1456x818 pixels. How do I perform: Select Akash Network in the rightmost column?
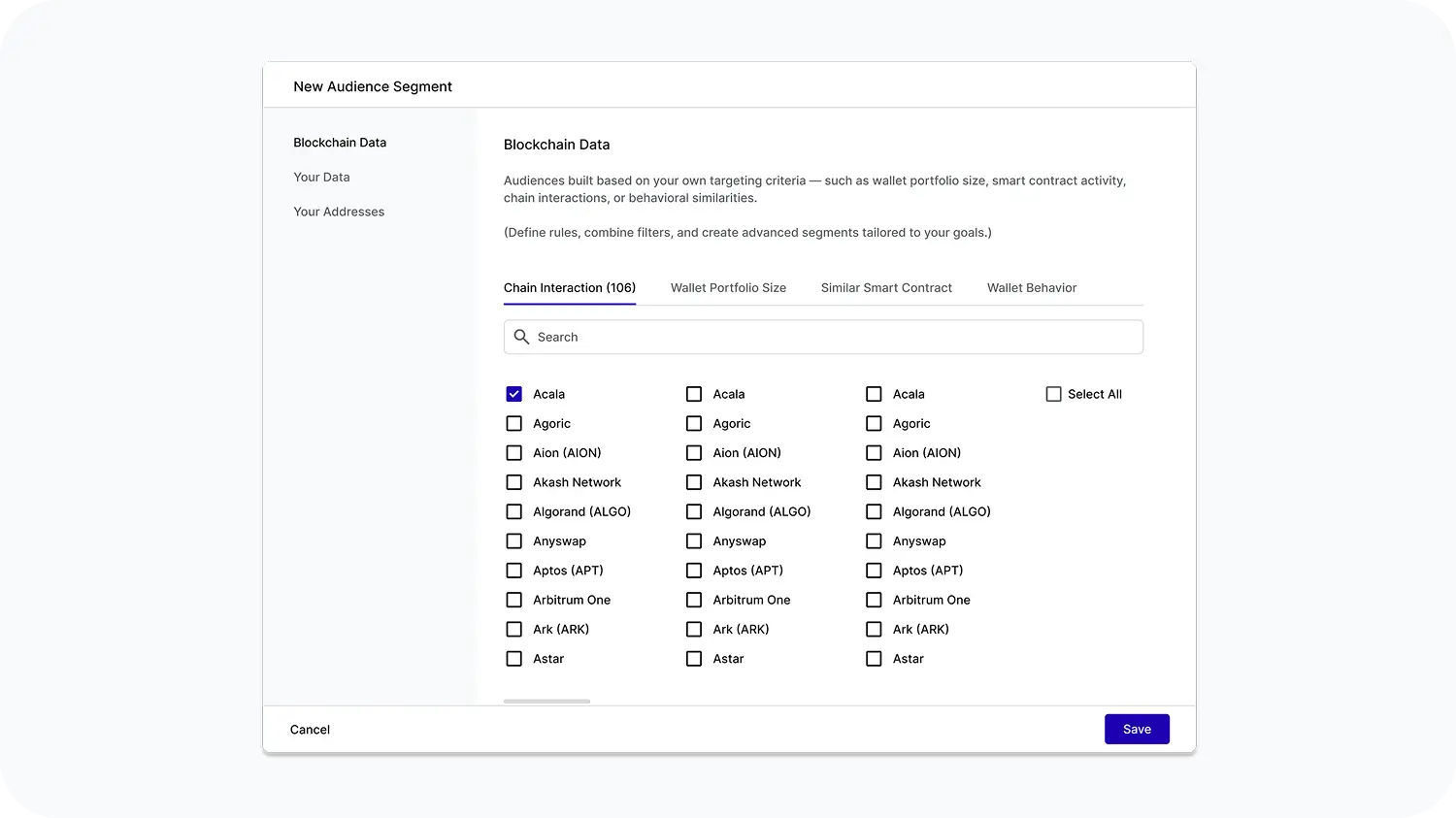click(874, 482)
